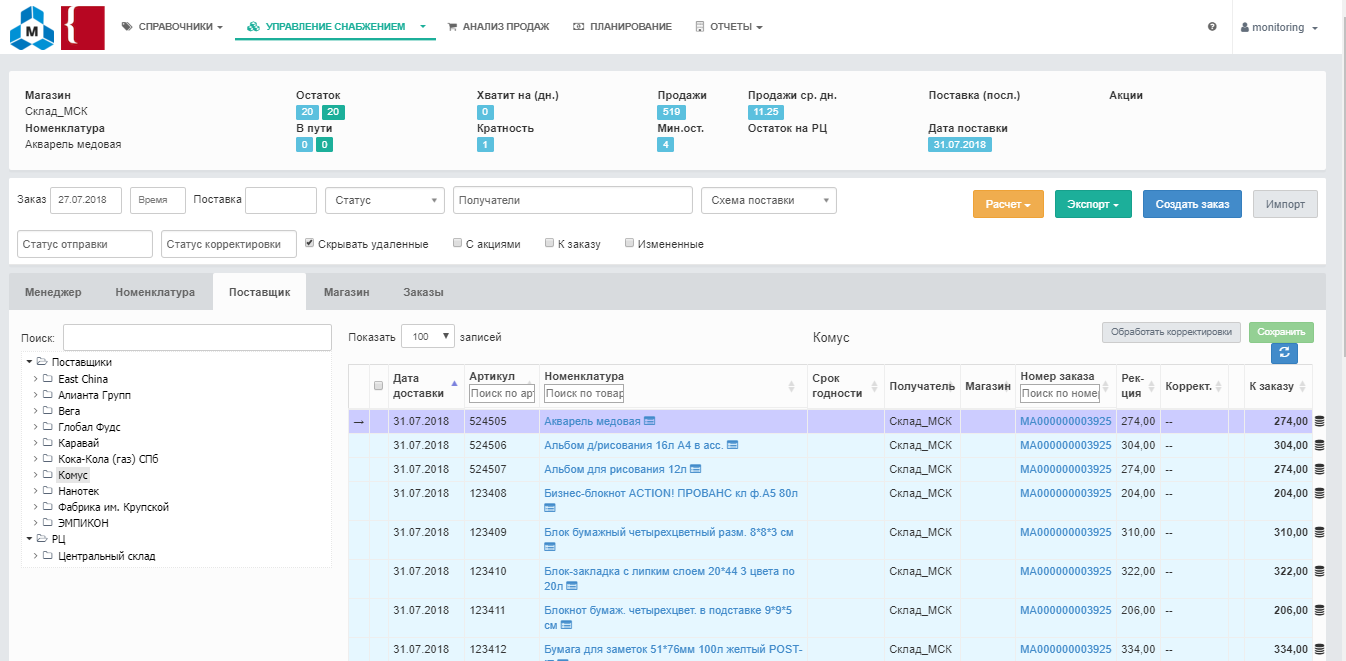Viewport: 1346px width, 661px height.
Task: Expand the Комус supplier tree node
Action: coord(35,475)
